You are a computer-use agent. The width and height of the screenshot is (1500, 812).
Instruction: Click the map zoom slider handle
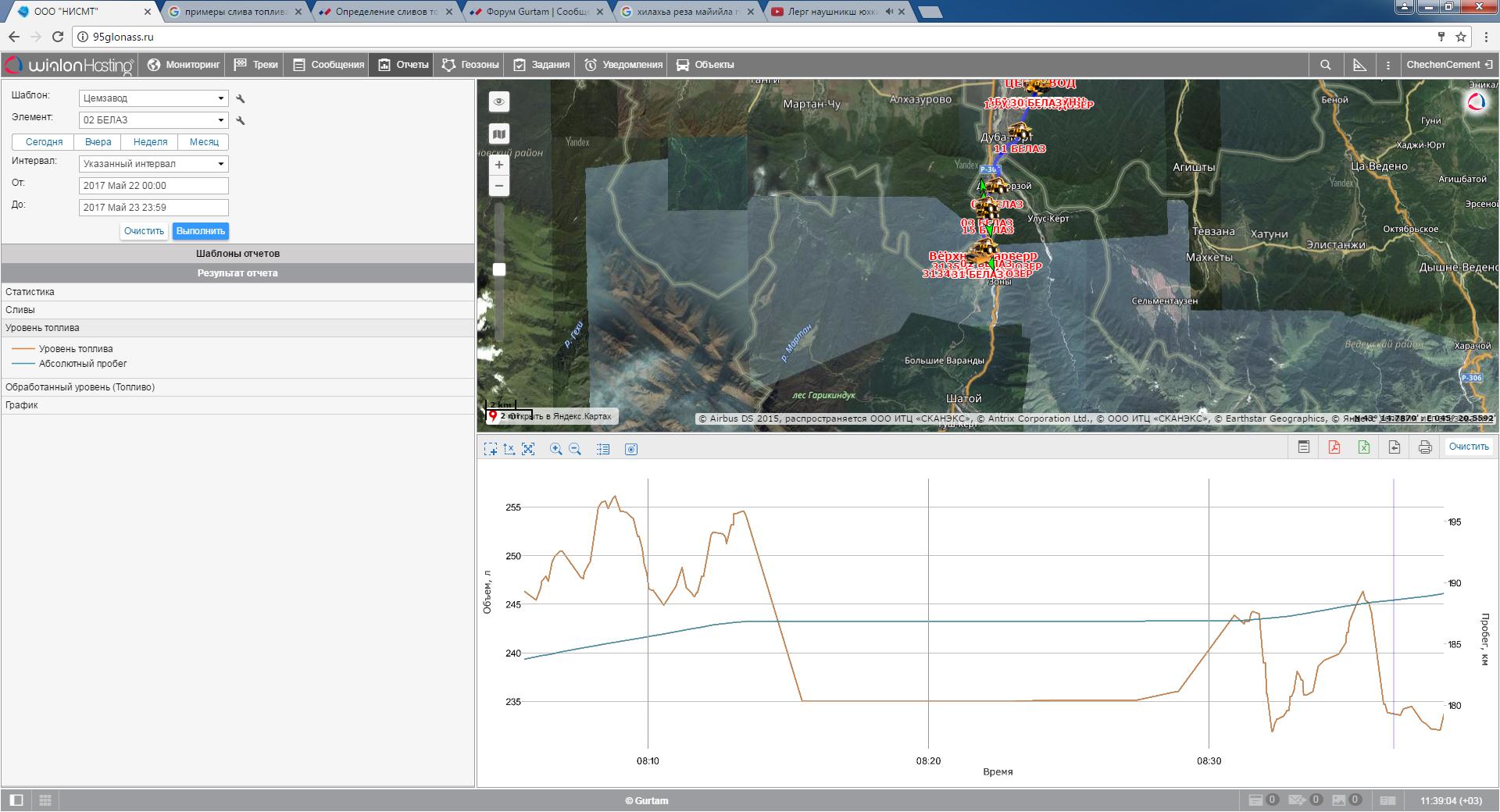(x=499, y=269)
